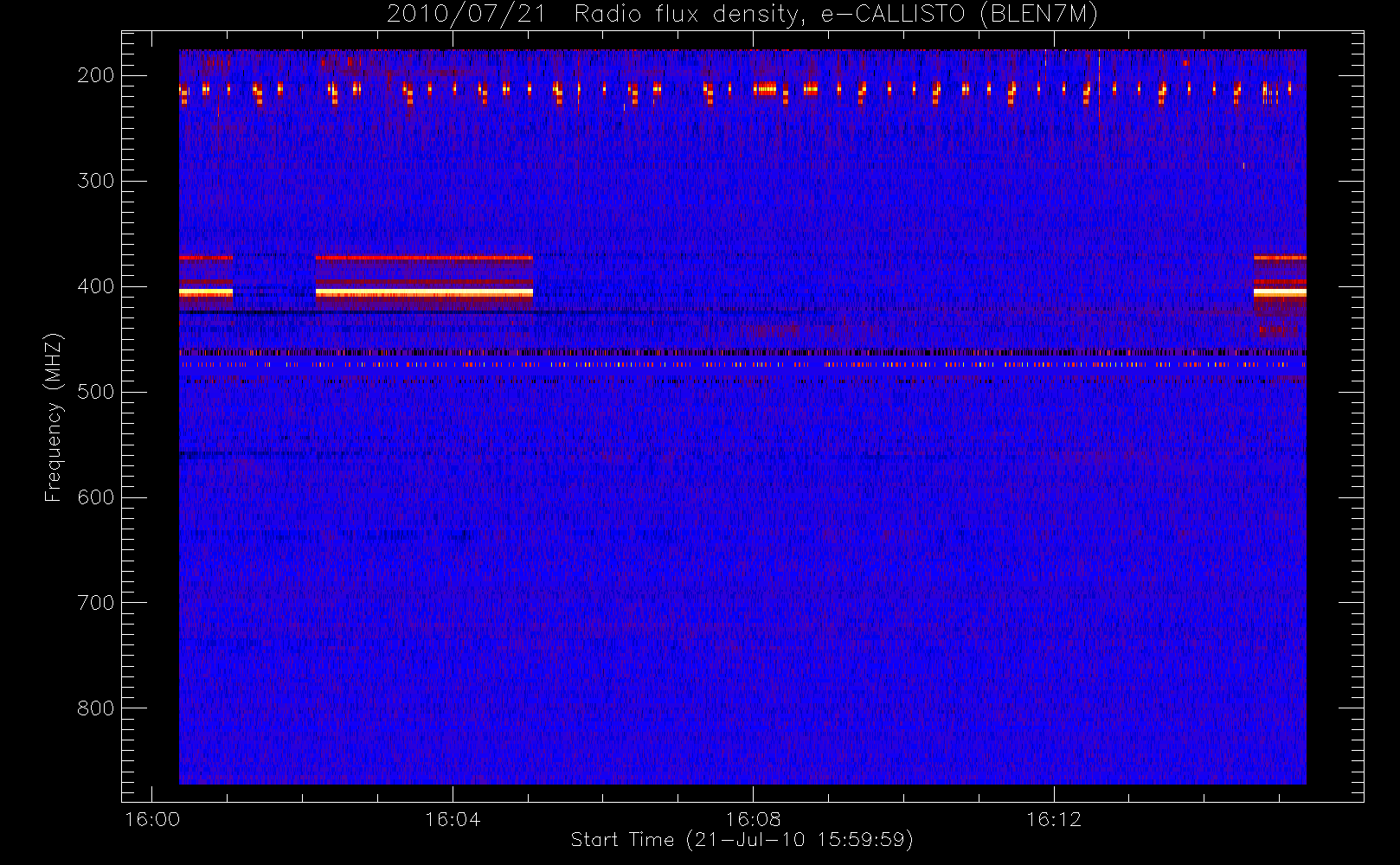This screenshot has height=865, width=1400.
Task: Click the 600 frequency tick label
Action: pyautogui.click(x=96, y=497)
